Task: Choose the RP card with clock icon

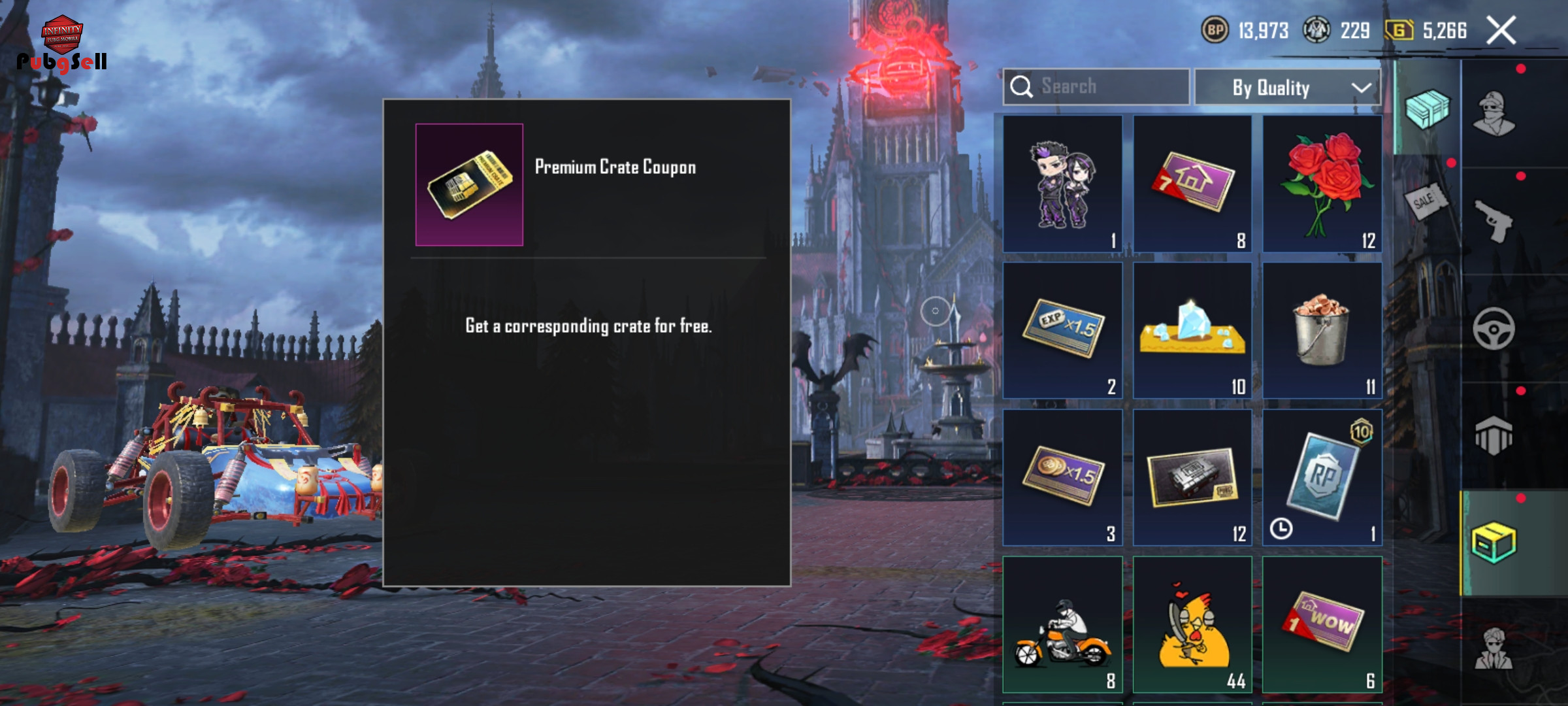Action: coord(1322,477)
